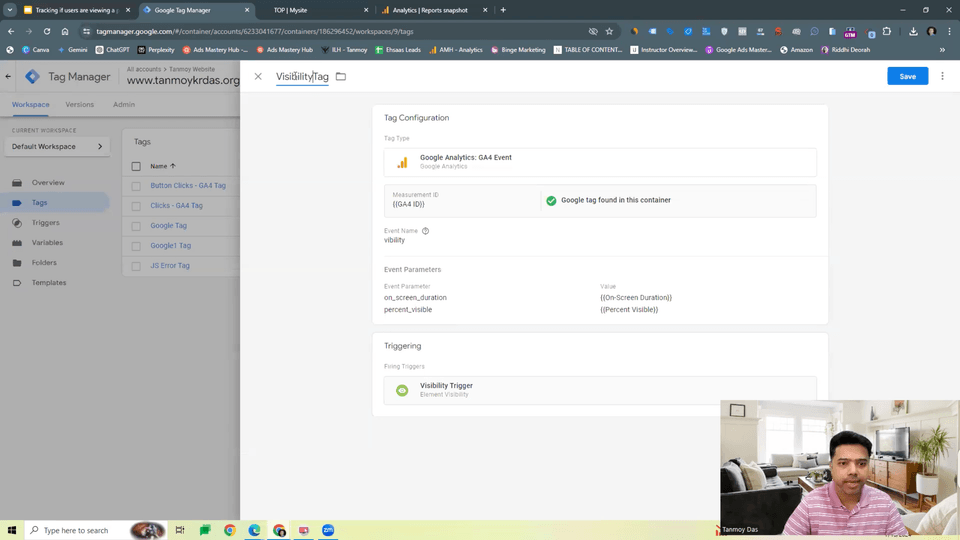The height and width of the screenshot is (540, 960).
Task: Click the GA4 Event bar chart icon
Action: [x=402, y=162]
